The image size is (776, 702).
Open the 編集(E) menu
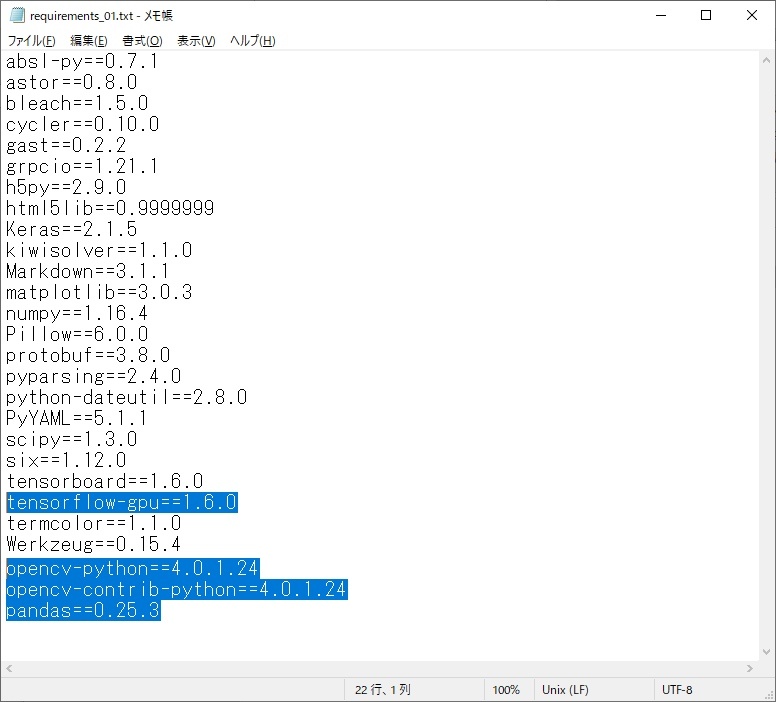click(89, 41)
